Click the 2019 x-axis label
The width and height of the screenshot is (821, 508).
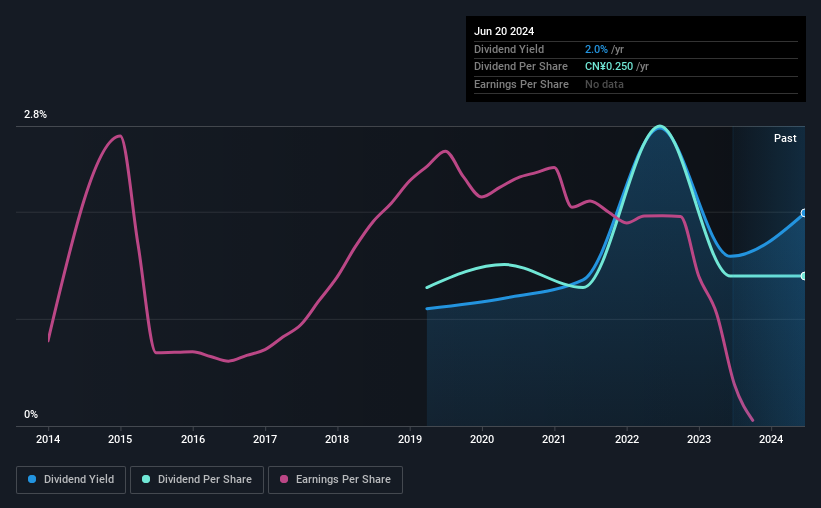(410, 439)
